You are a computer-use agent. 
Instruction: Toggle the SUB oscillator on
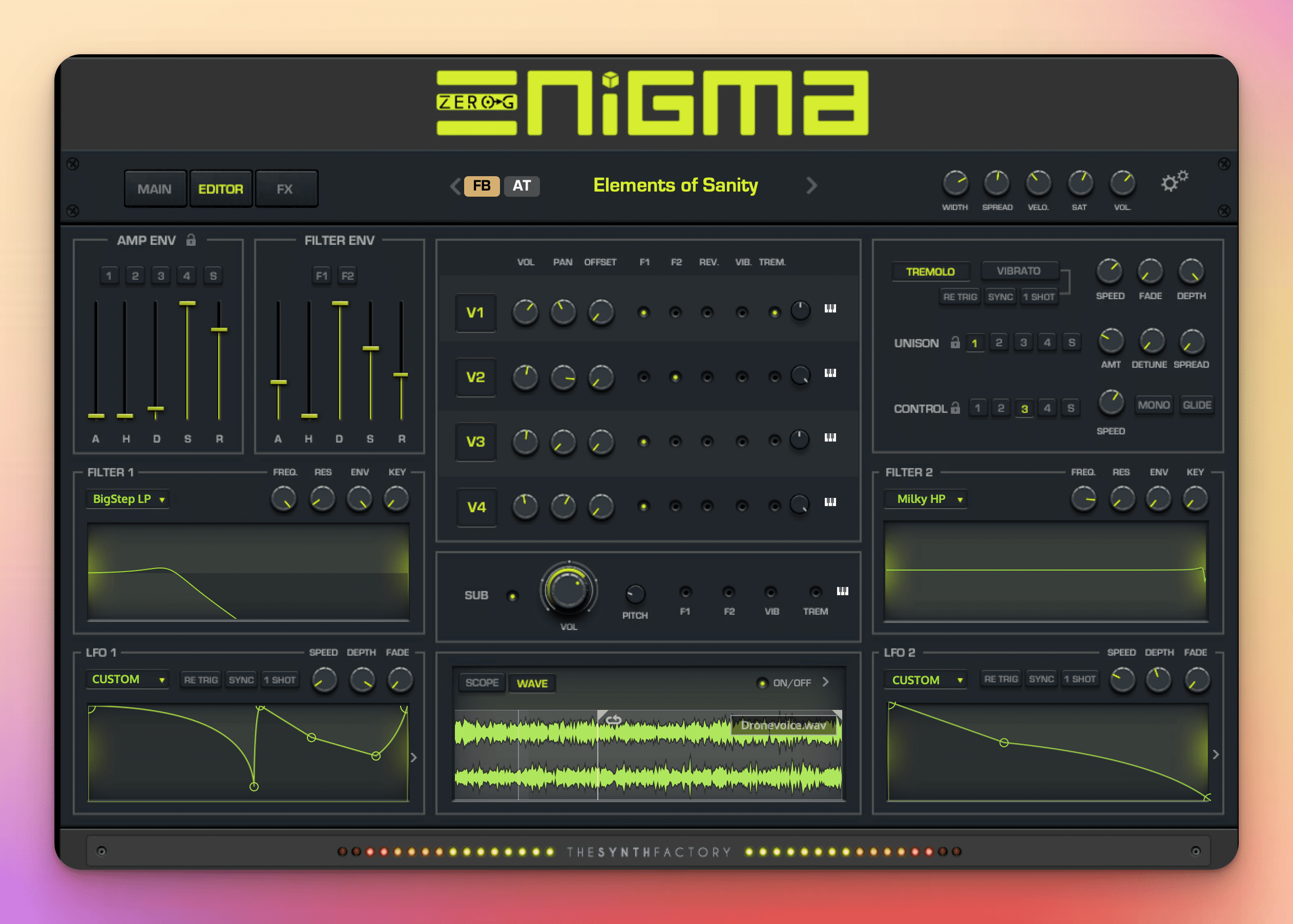[x=512, y=596]
